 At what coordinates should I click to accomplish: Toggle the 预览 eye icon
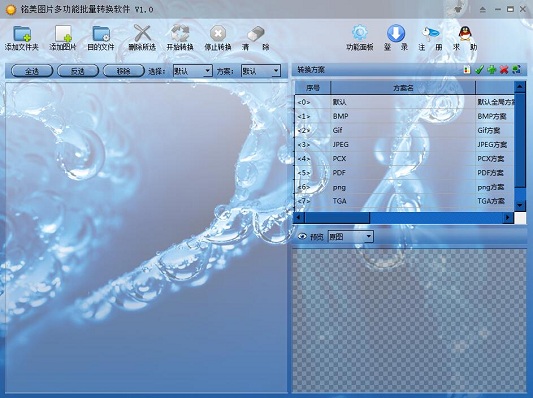302,236
